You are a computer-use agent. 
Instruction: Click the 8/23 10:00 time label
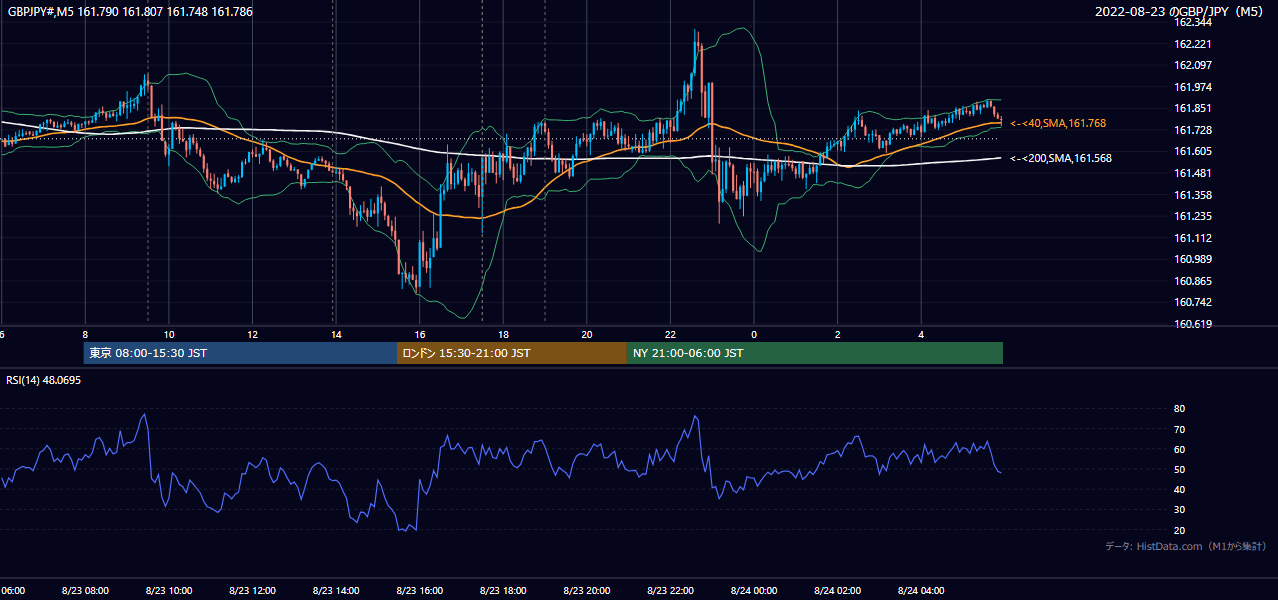pyautogui.click(x=169, y=591)
